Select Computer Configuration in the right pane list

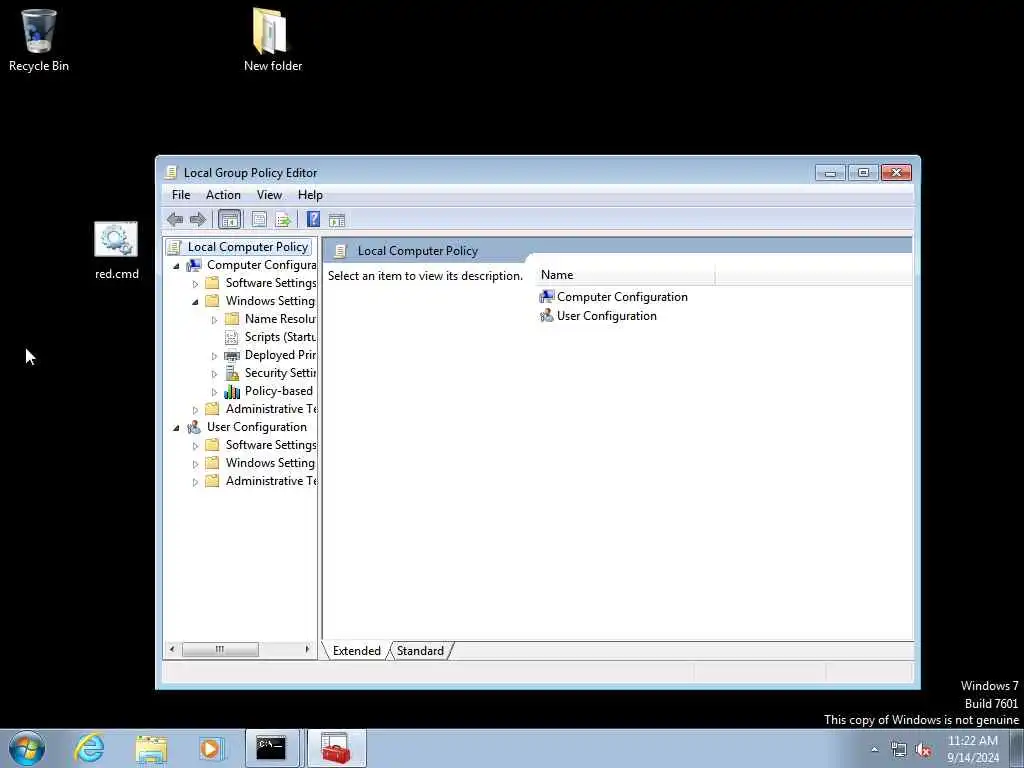click(613, 296)
